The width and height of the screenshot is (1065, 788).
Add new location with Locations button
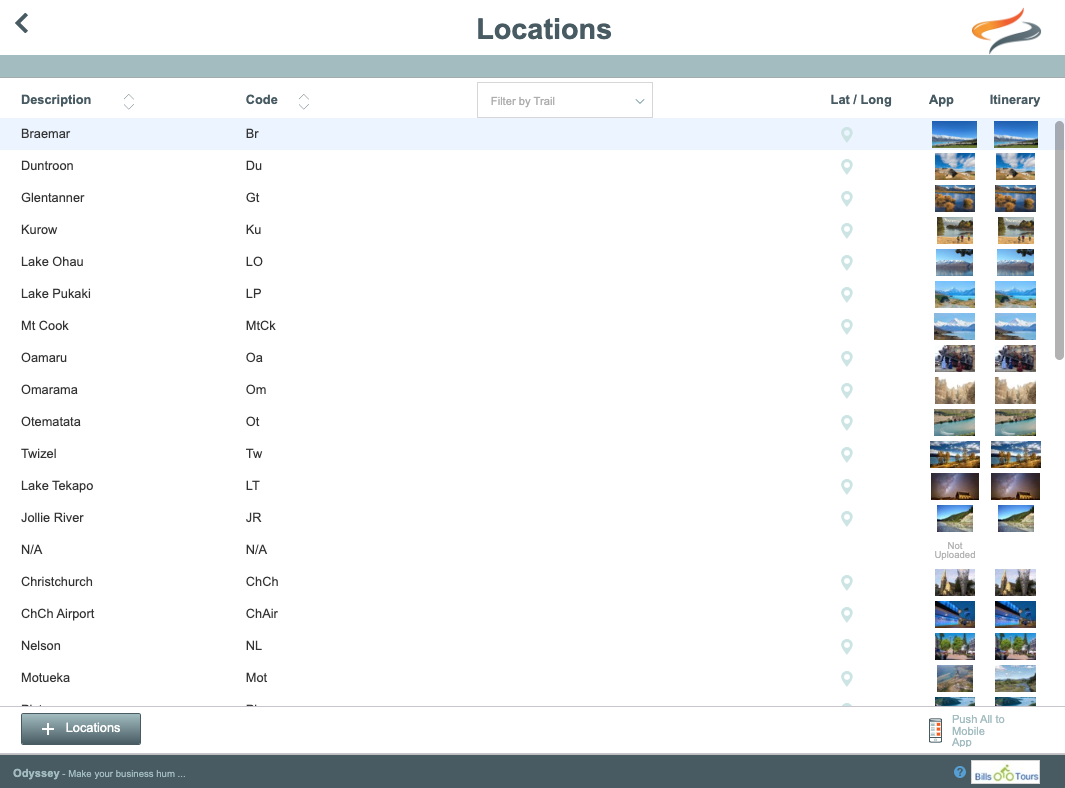click(81, 728)
